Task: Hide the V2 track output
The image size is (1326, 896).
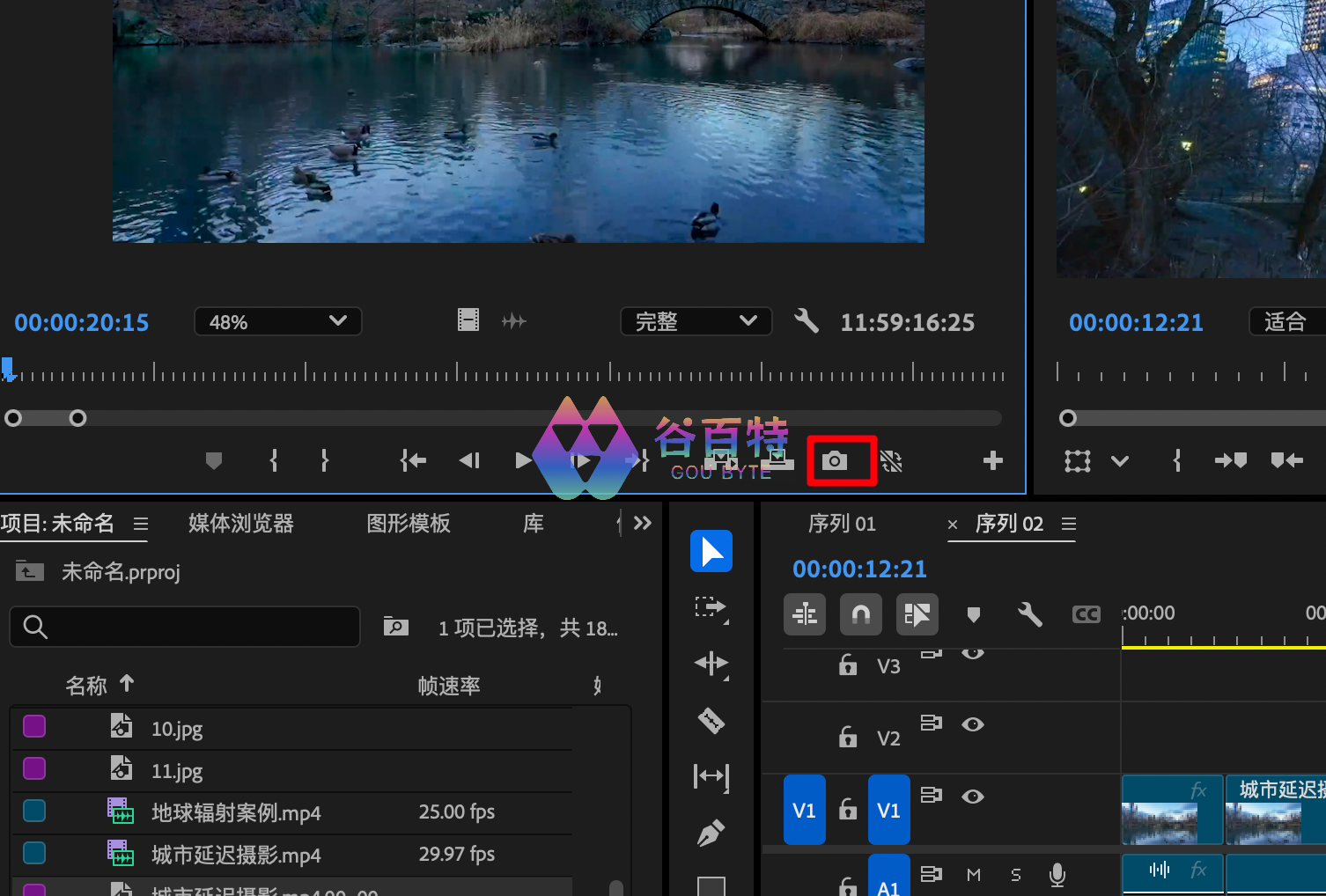Action: point(973,724)
